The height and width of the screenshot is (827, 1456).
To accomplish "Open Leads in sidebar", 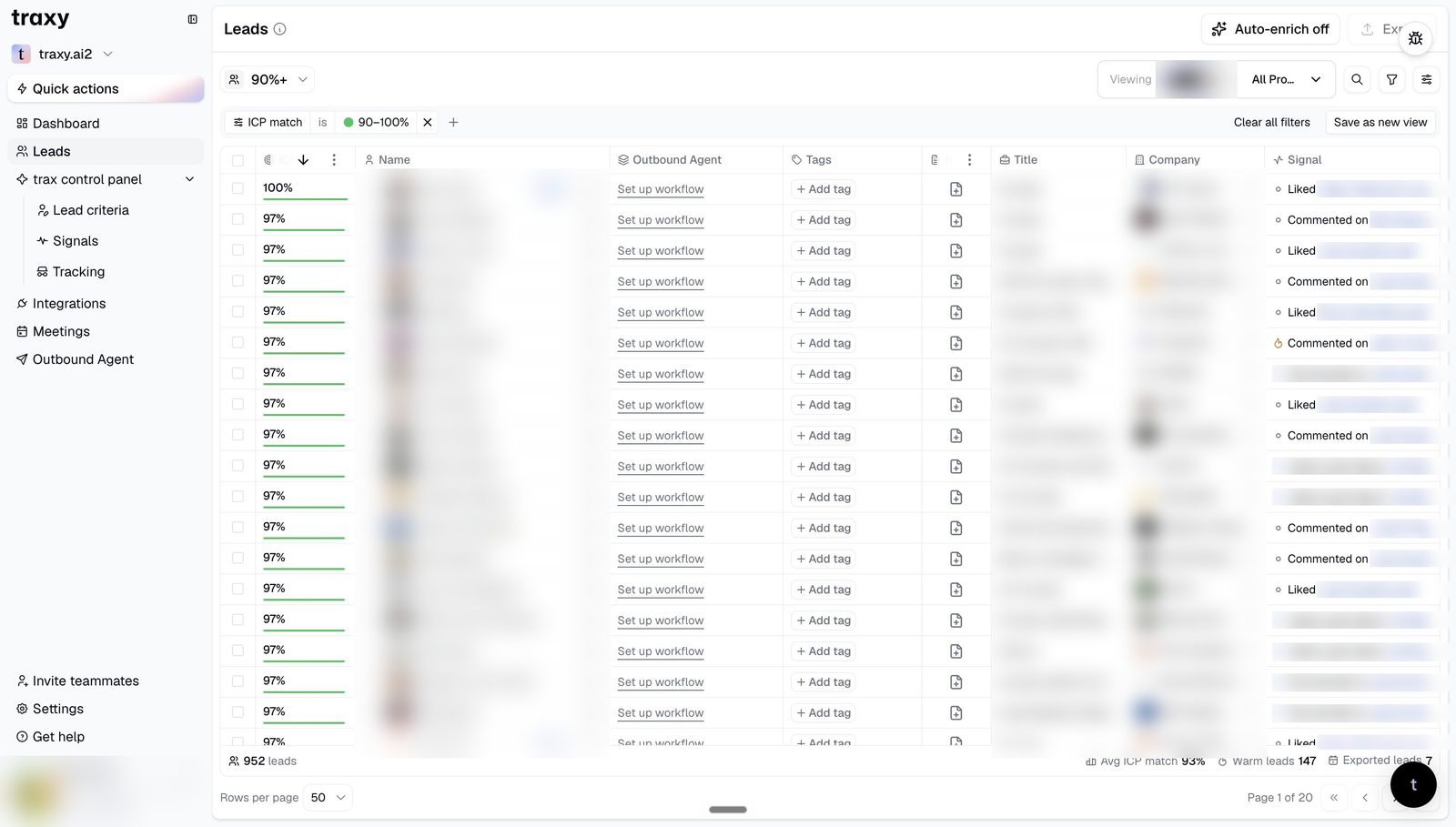I will (x=106, y=151).
